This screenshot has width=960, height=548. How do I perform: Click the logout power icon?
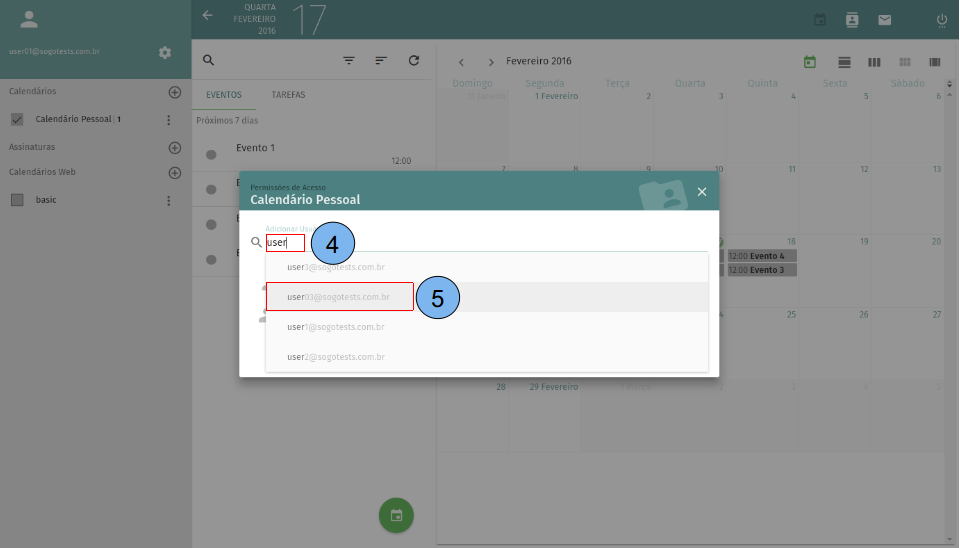point(941,19)
